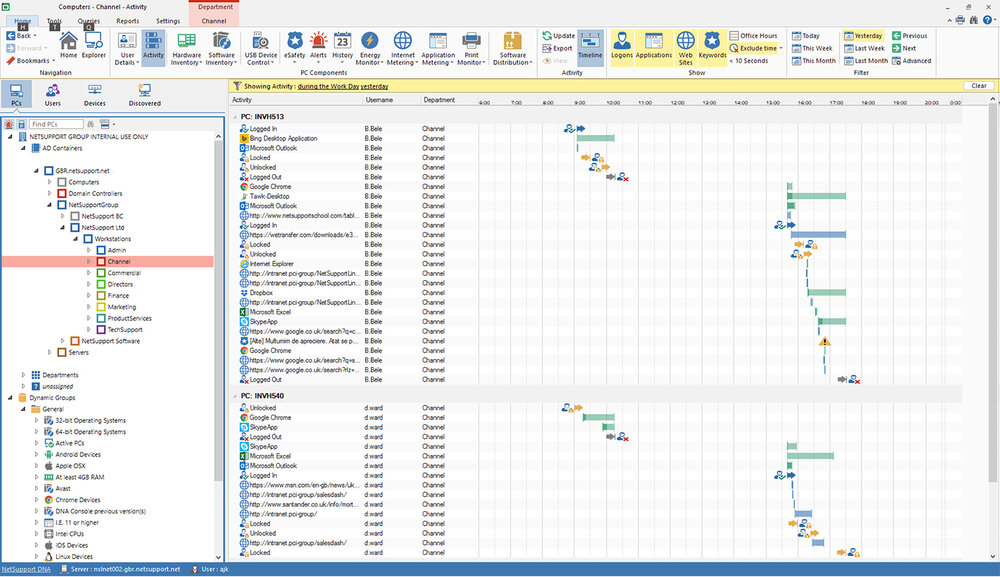The width and height of the screenshot is (1000, 577).
Task: Select the Activity component icon
Action: pyautogui.click(x=153, y=46)
